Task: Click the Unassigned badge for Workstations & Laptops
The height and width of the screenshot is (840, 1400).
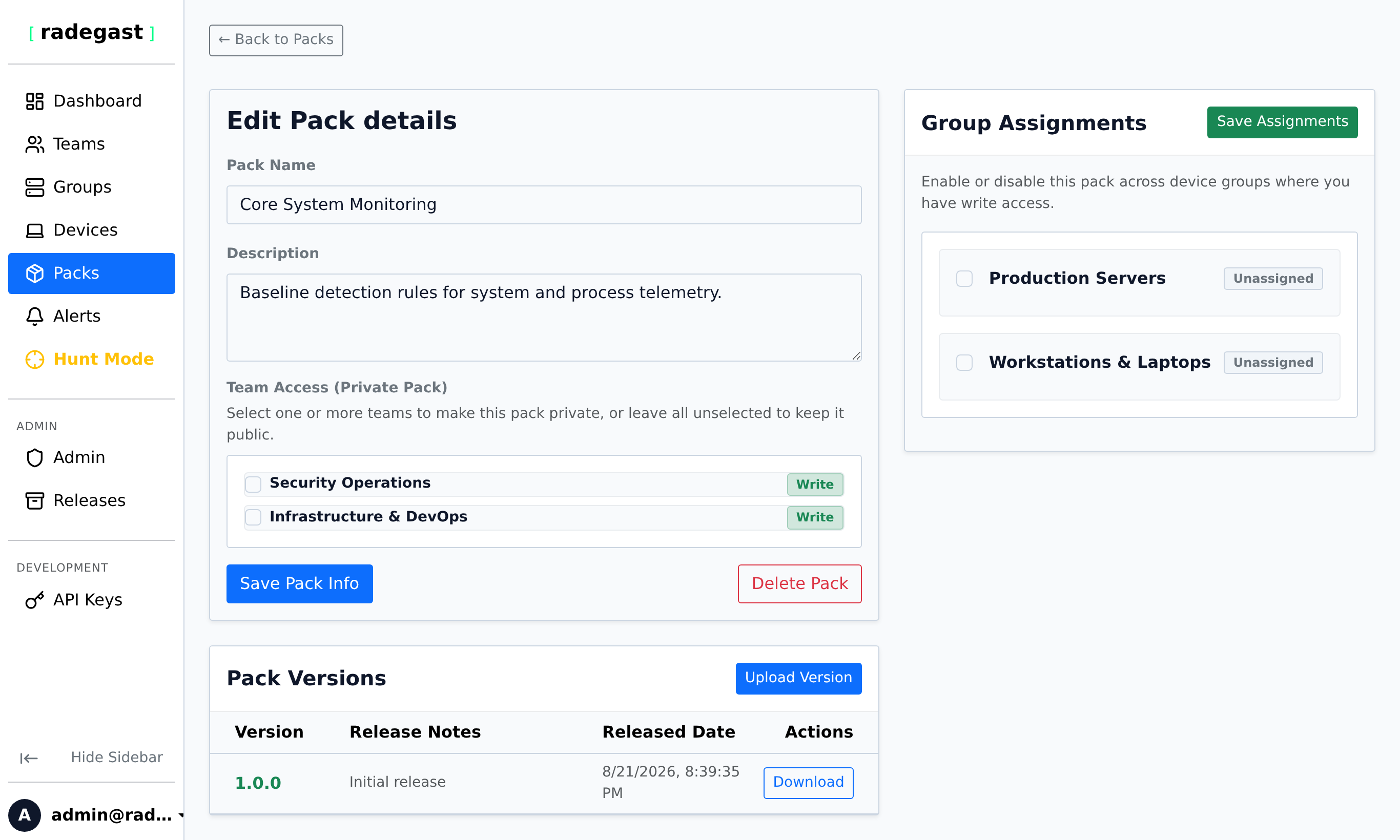Action: coord(1273,362)
